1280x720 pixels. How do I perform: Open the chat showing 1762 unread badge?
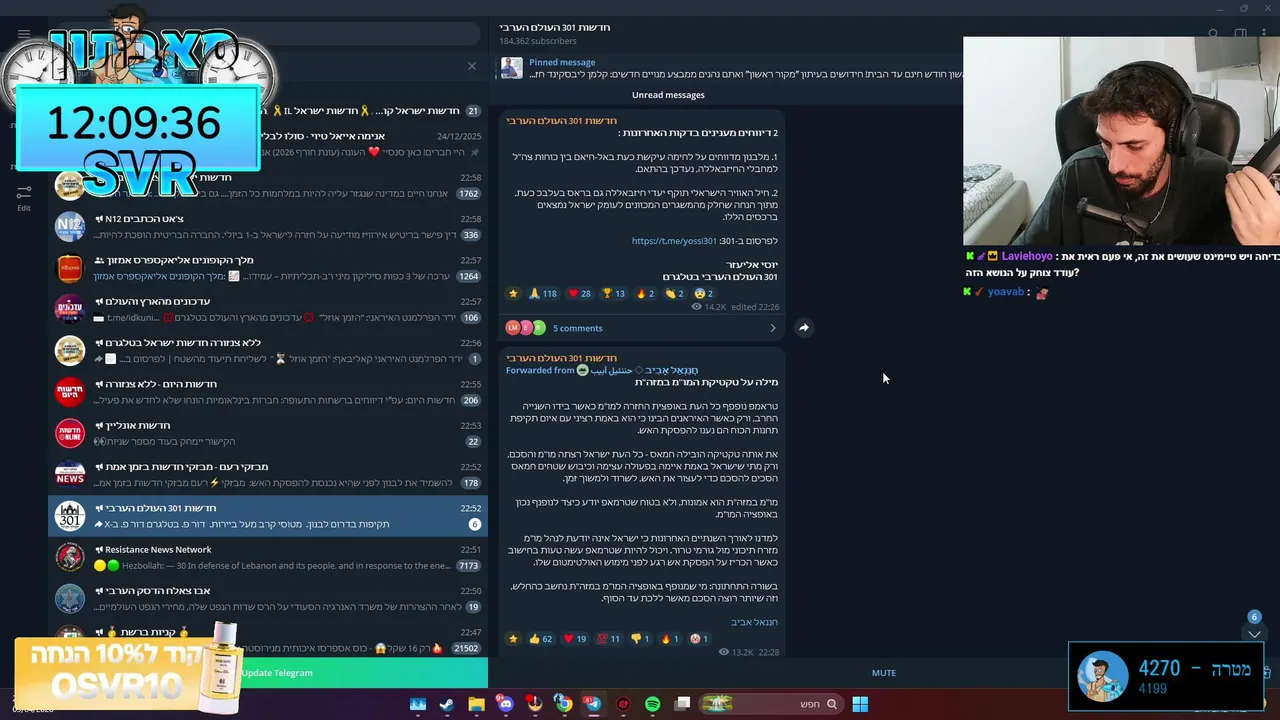pyautogui.click(x=268, y=185)
